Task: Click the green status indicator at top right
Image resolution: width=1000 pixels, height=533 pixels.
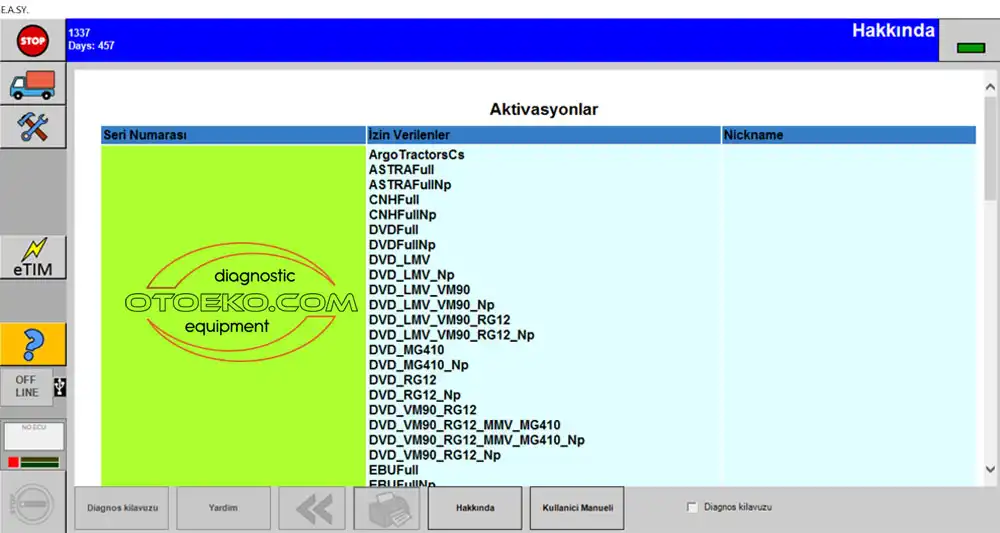Action: click(x=970, y=48)
